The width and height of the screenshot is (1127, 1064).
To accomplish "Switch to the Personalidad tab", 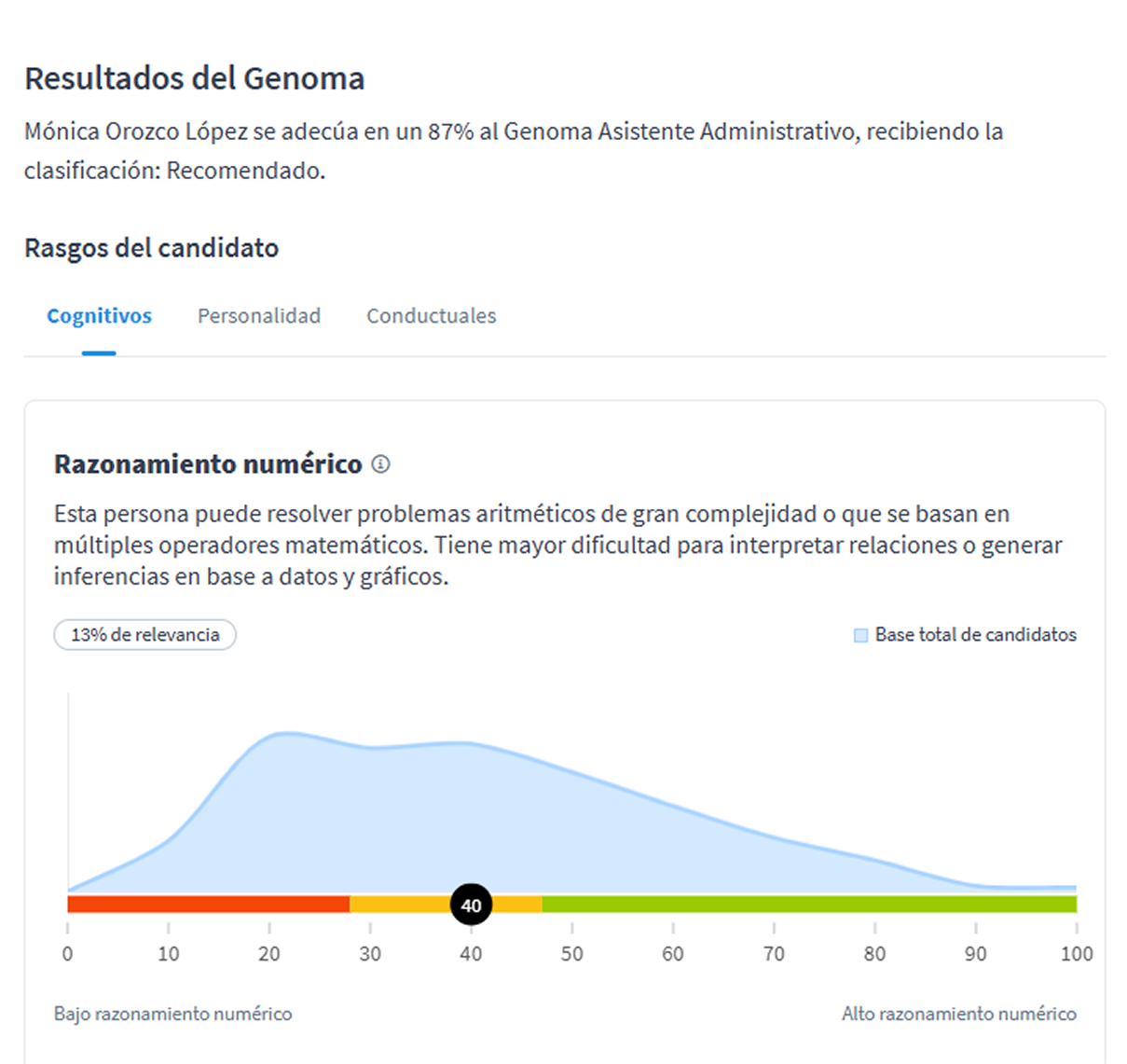I will (259, 316).
